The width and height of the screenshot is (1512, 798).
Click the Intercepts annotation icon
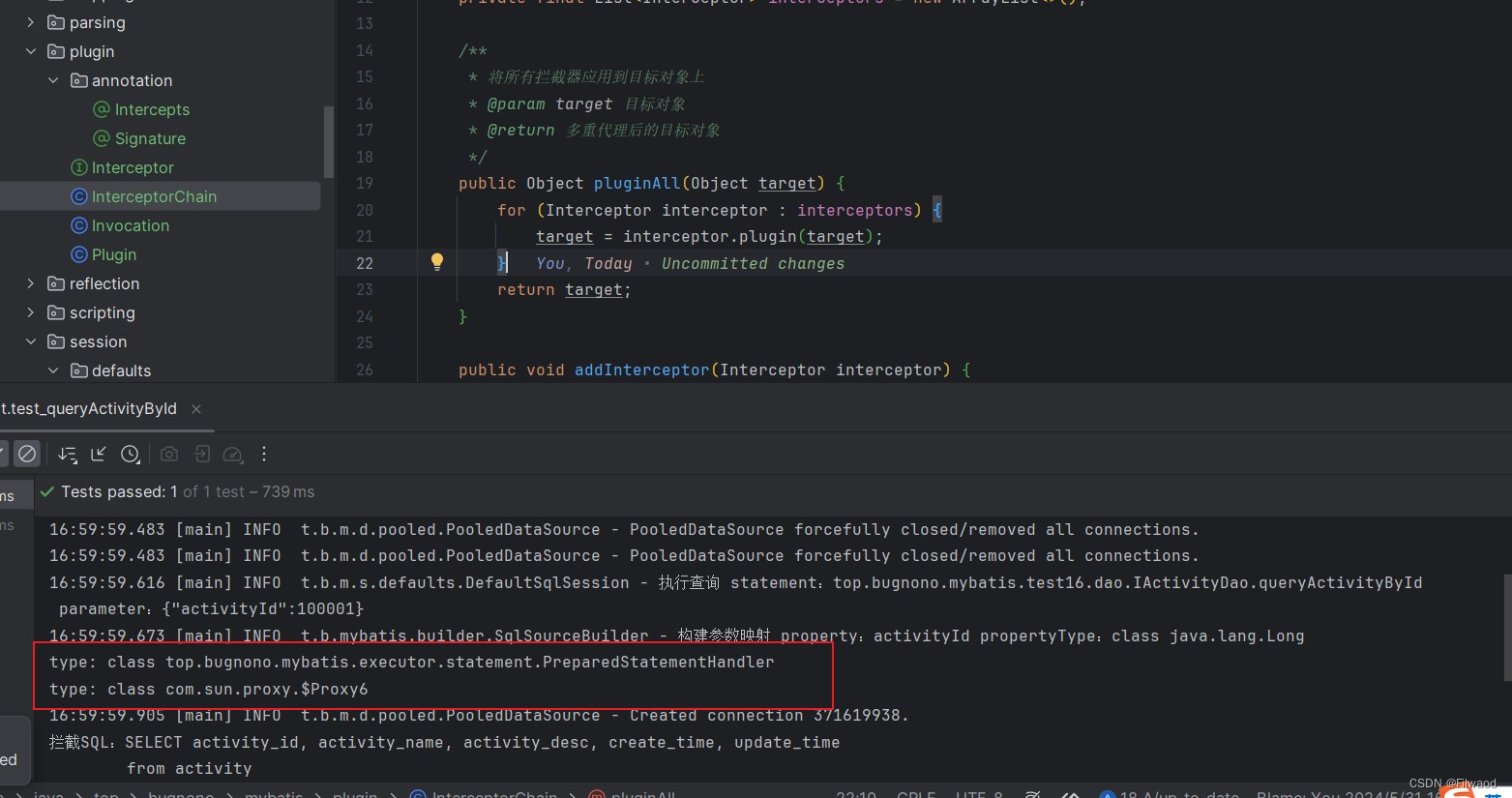coord(102,109)
